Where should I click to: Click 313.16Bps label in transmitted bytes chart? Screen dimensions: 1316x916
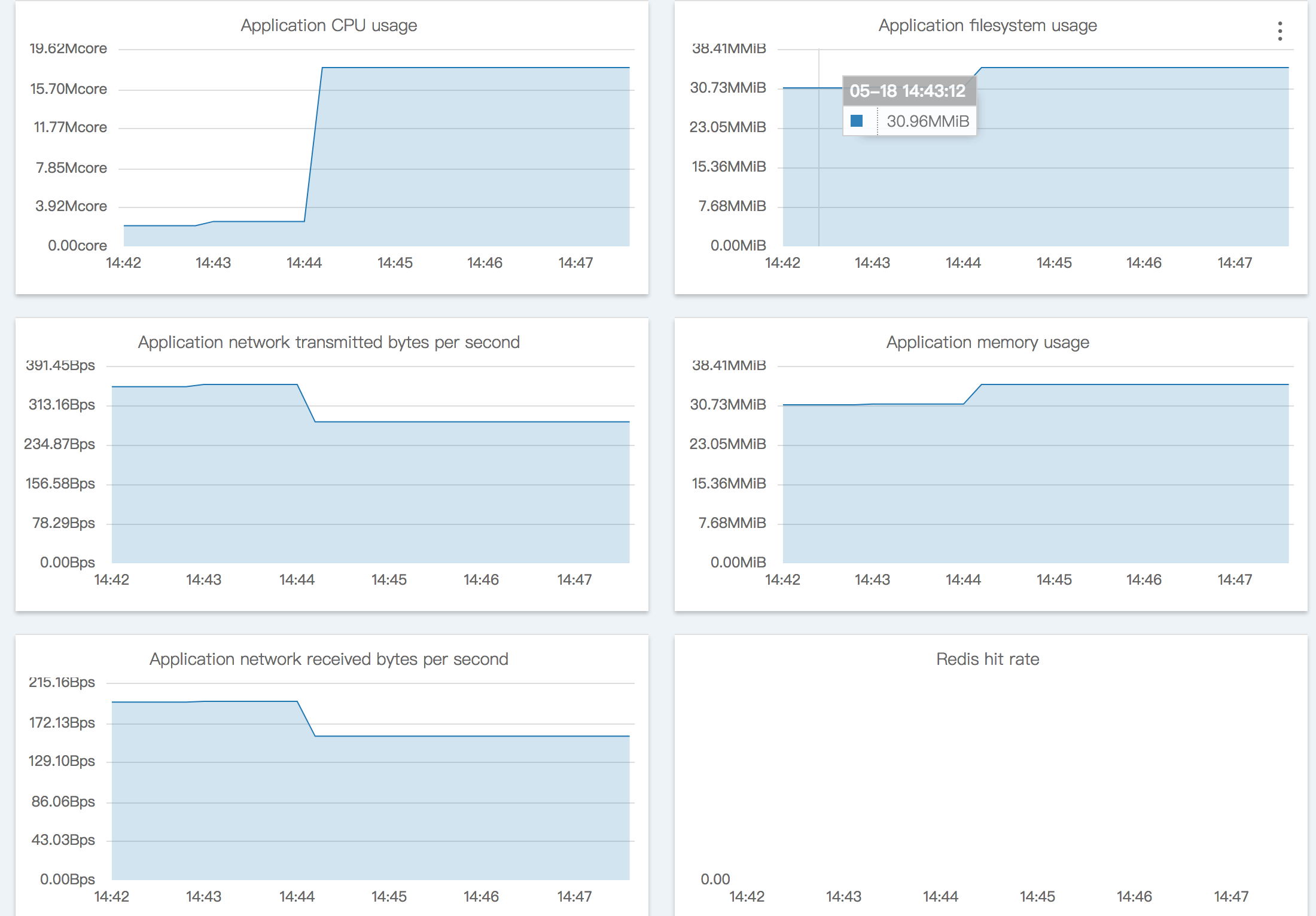coord(62,405)
